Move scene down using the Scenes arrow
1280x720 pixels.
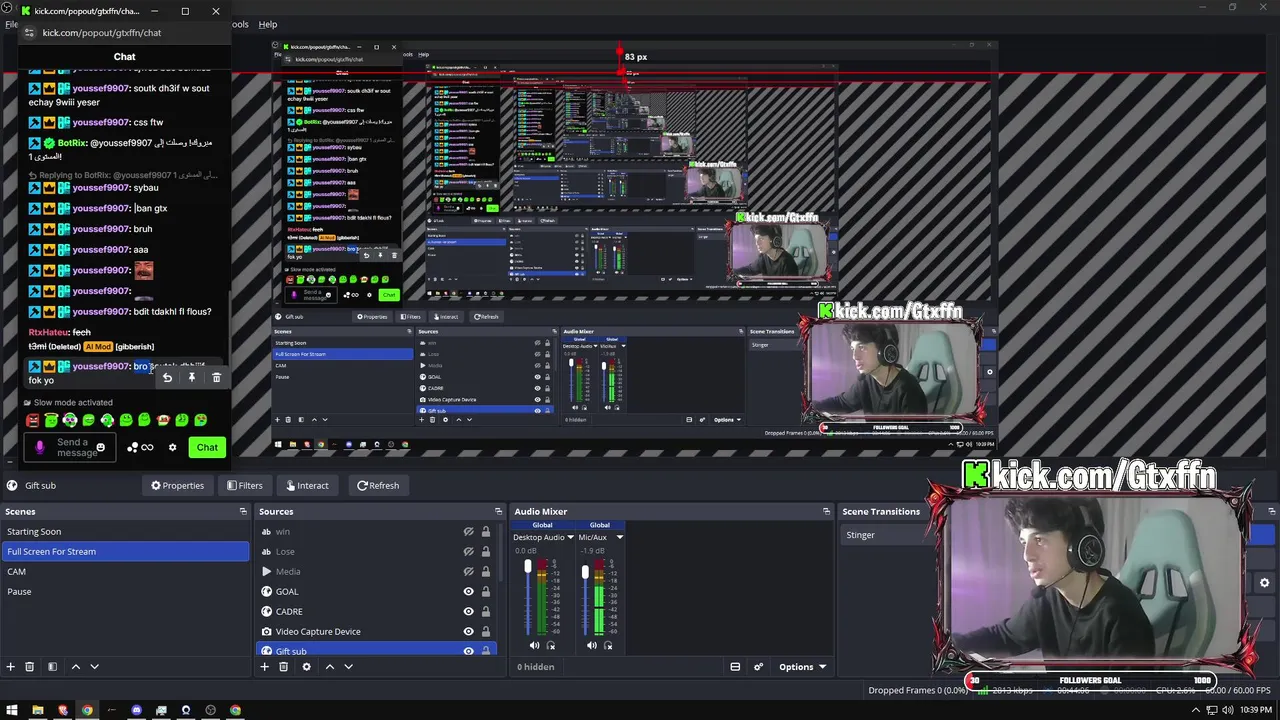coord(94,667)
